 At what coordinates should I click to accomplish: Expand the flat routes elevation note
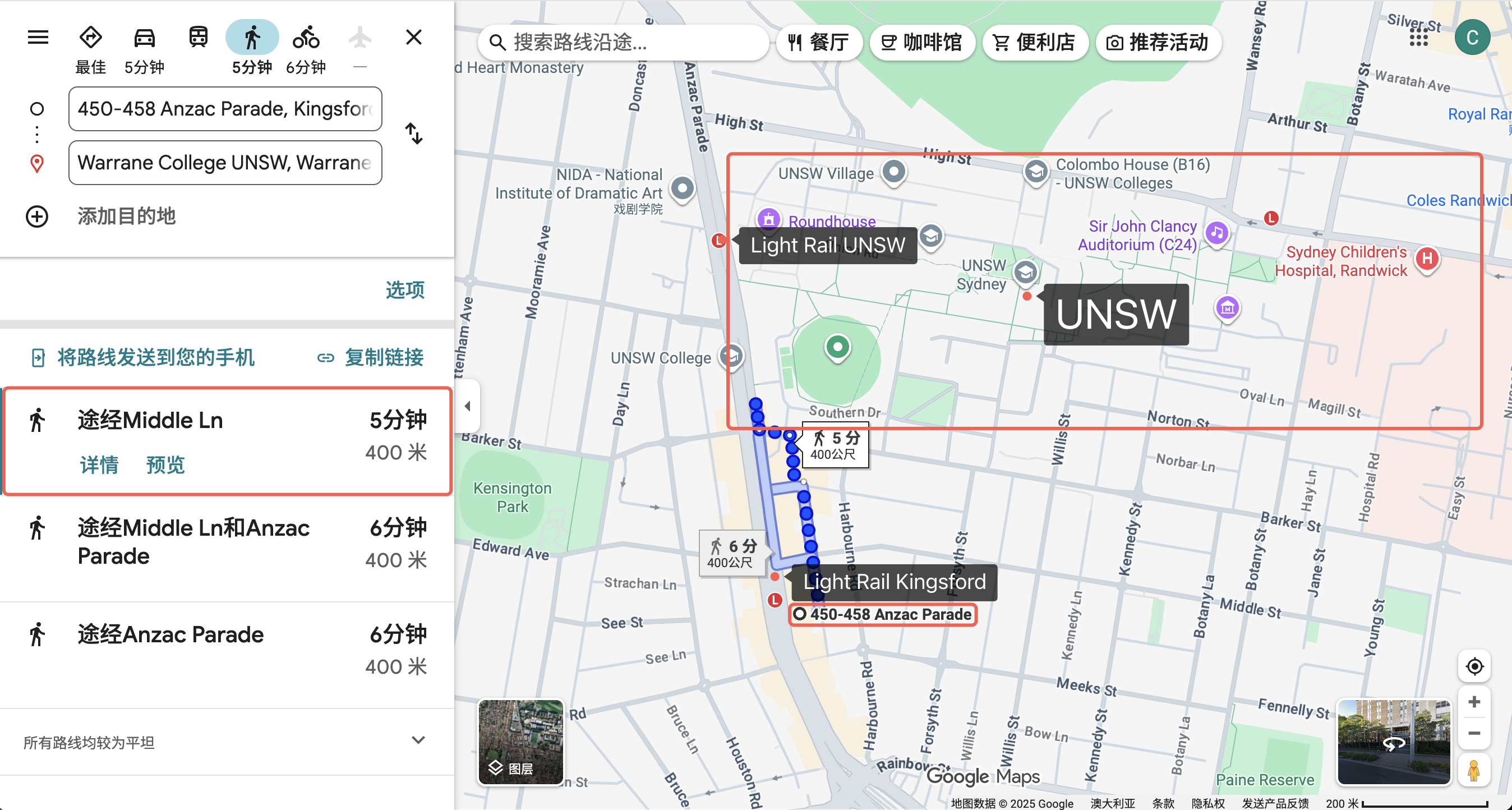point(418,740)
